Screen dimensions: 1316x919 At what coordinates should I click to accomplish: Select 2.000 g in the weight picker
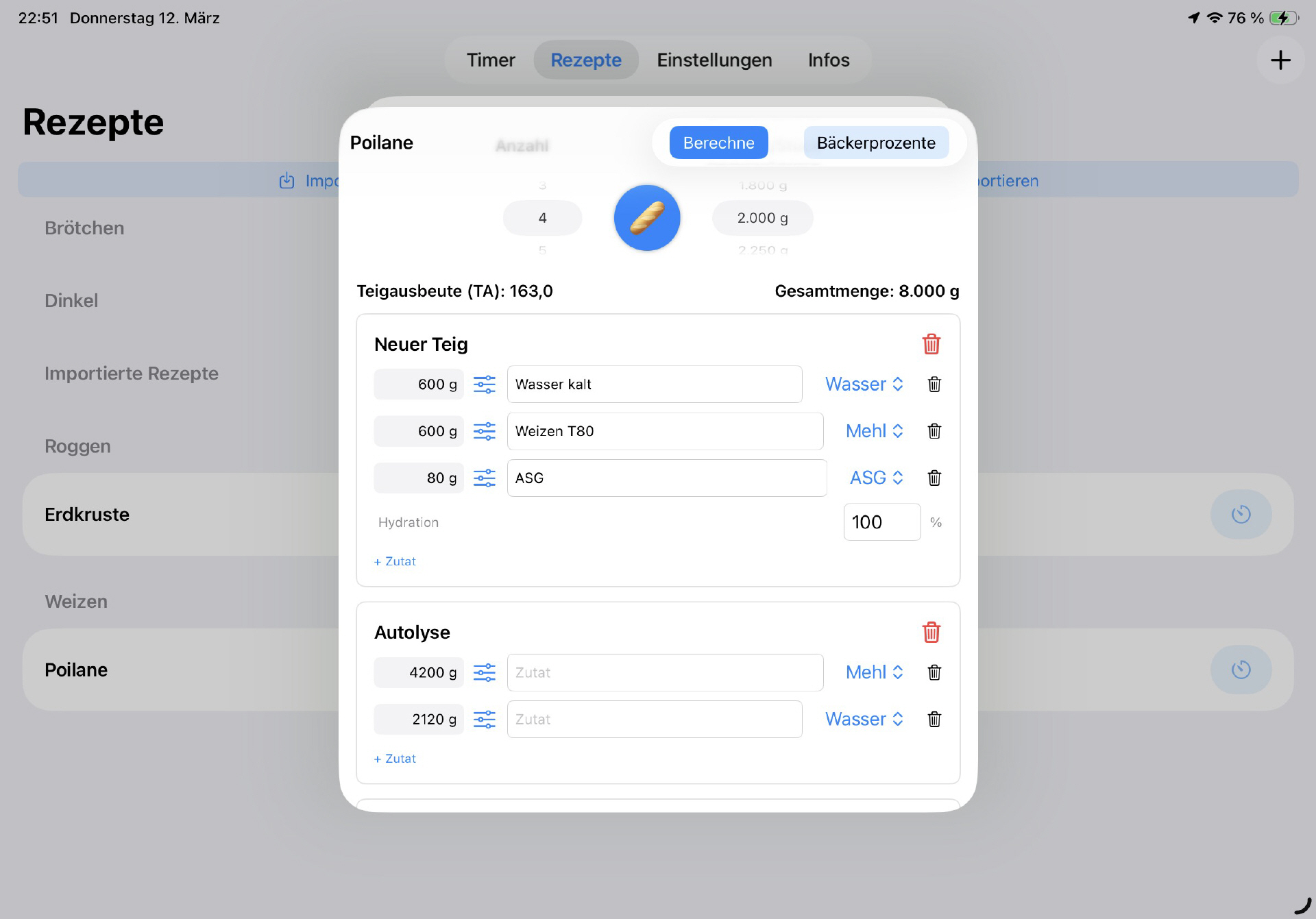[762, 218]
